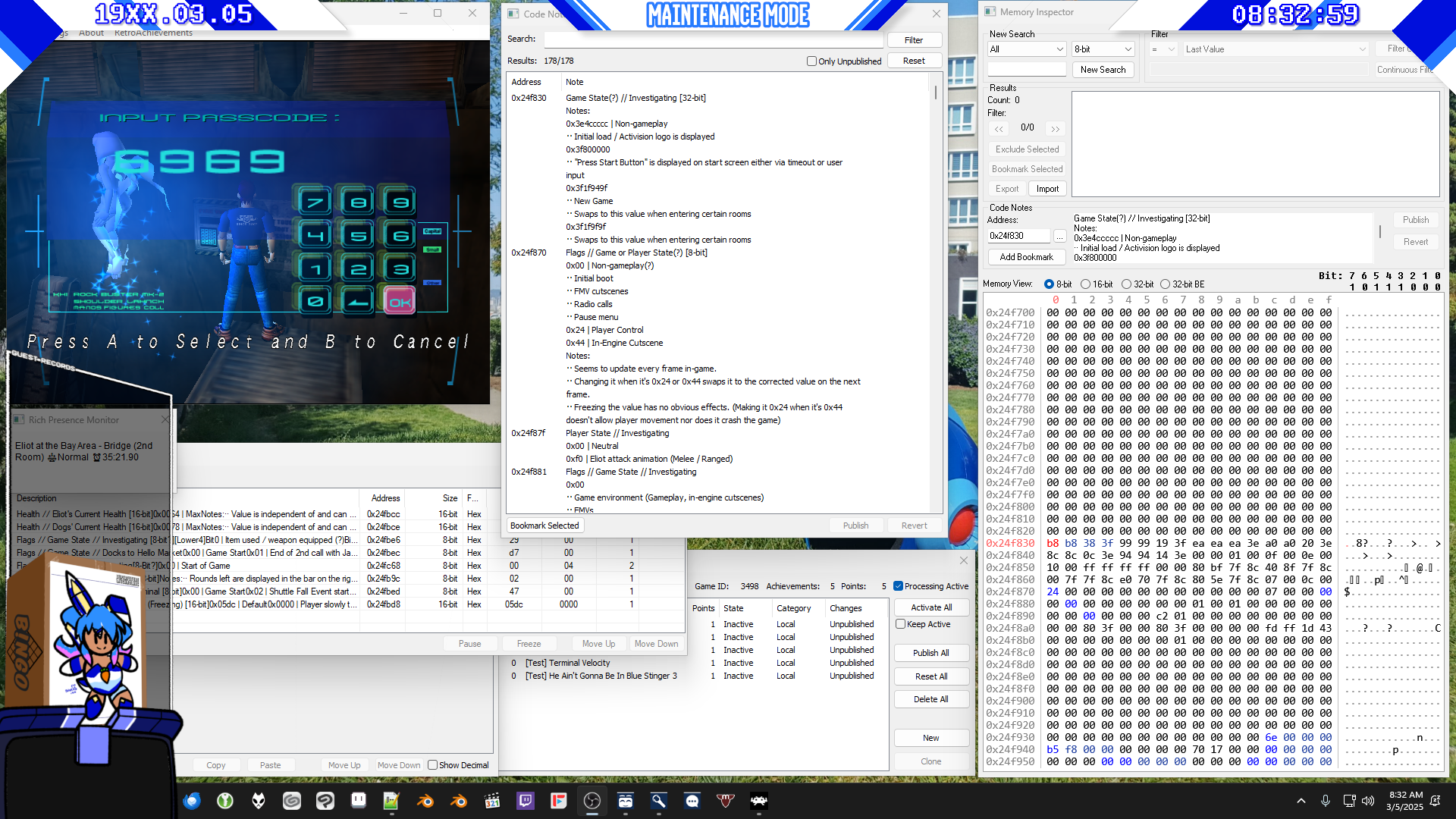Open network status tray icon
This screenshot has width=1456, height=819.
point(1349,801)
